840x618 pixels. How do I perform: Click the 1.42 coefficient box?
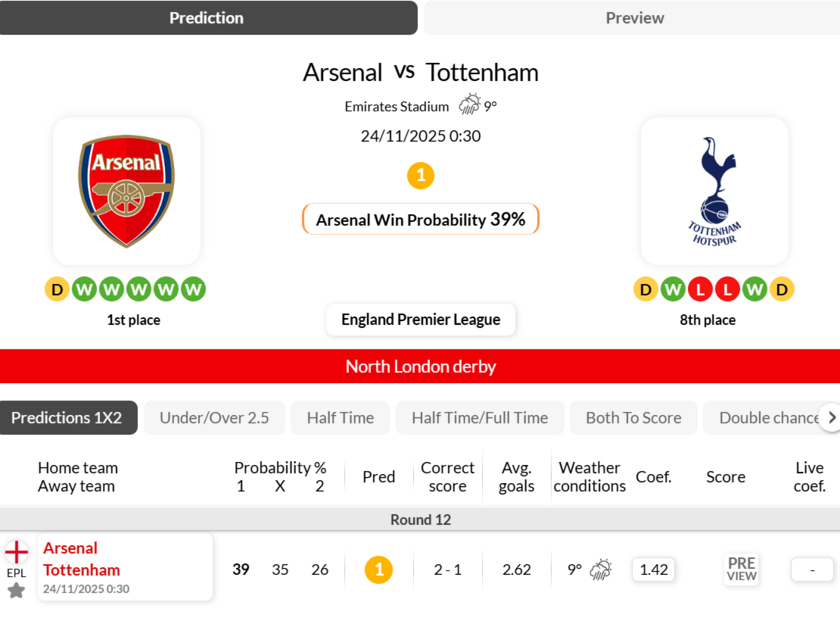point(653,570)
